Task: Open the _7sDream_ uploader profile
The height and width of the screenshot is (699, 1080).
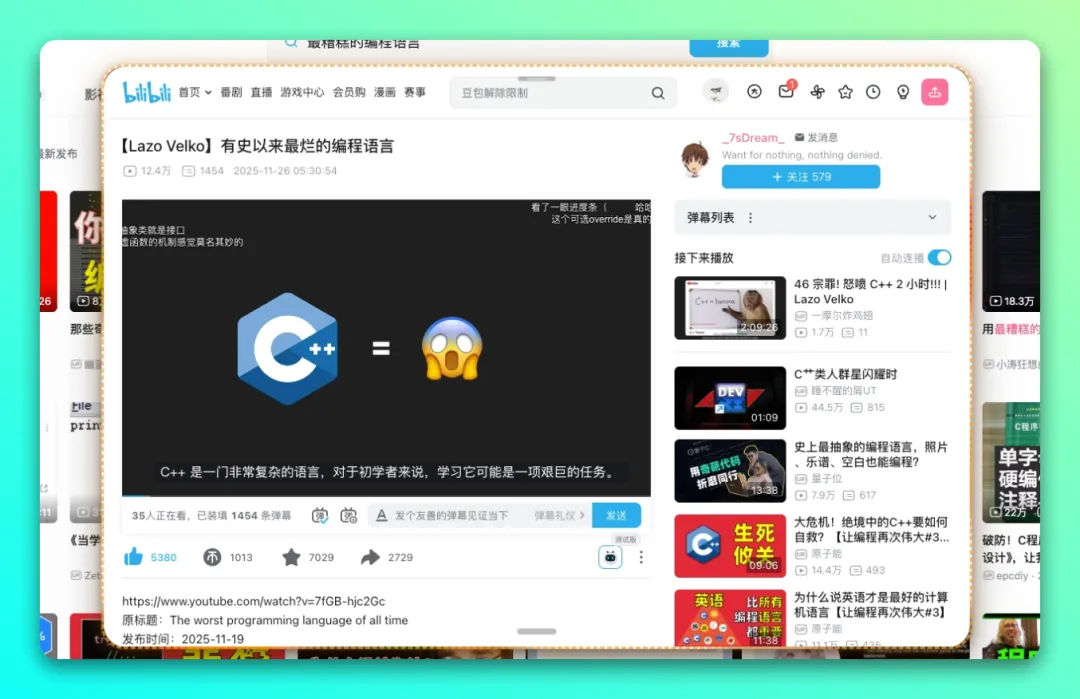Action: [x=753, y=138]
